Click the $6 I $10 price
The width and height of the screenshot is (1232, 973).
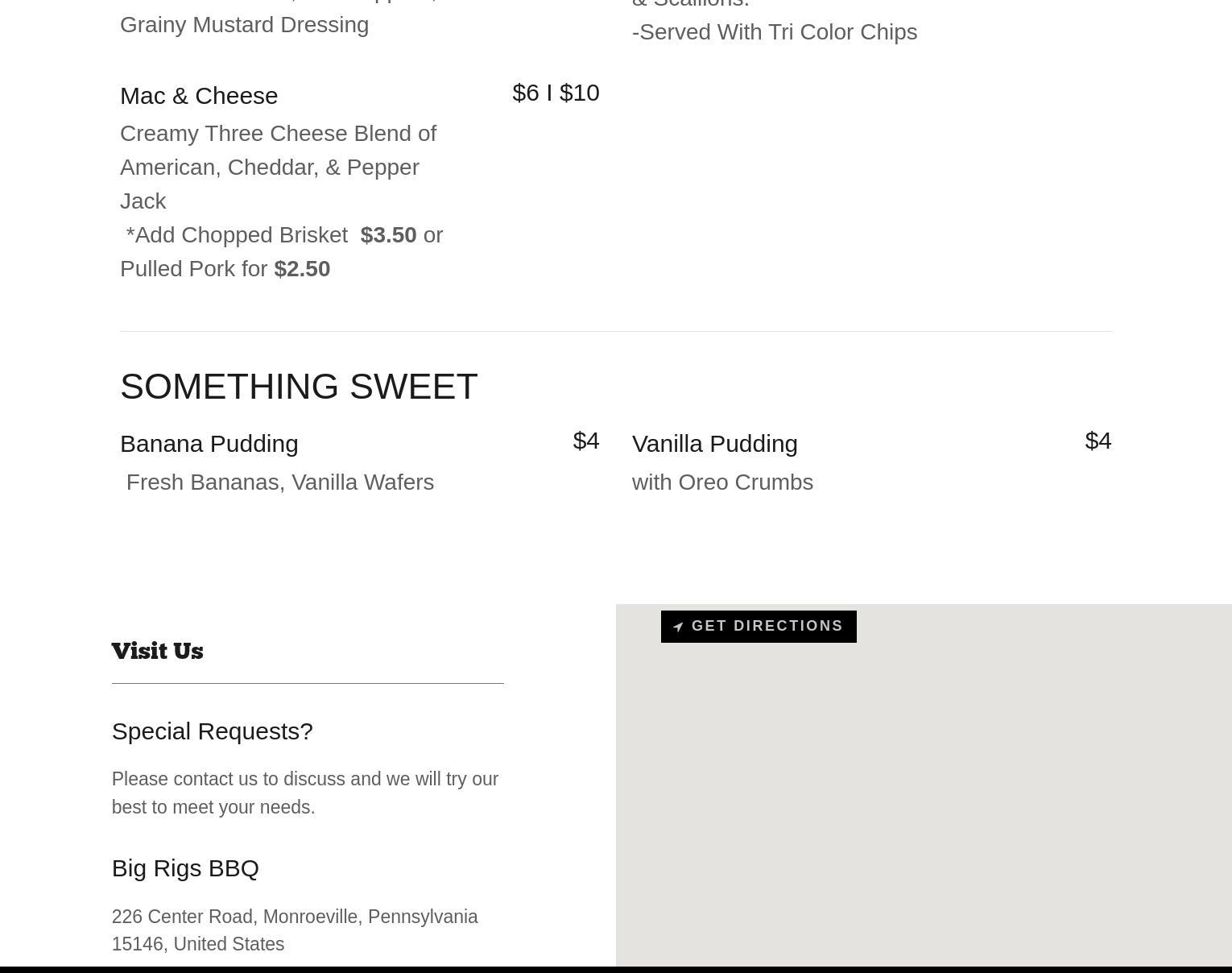556,93
